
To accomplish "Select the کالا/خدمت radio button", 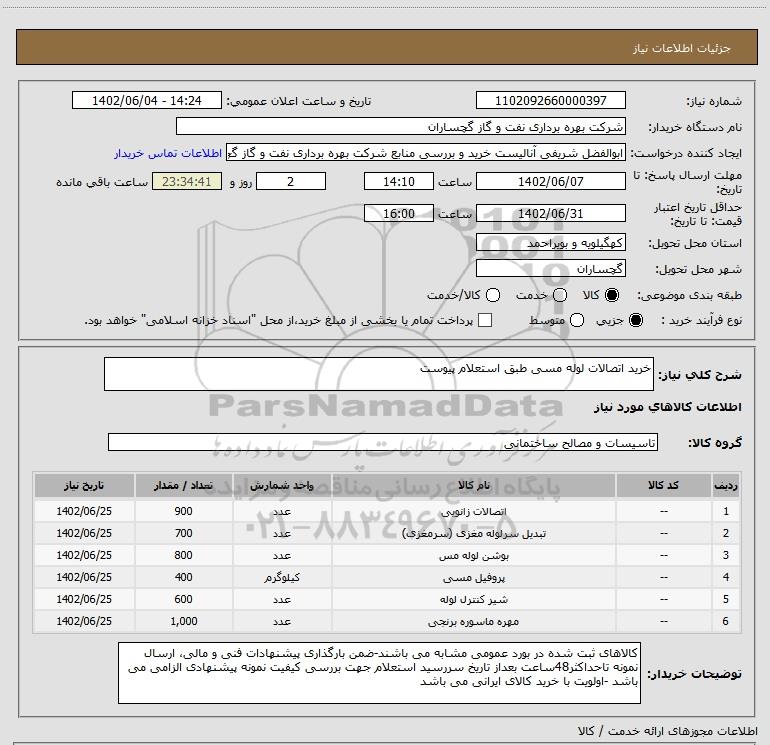I will click(493, 295).
